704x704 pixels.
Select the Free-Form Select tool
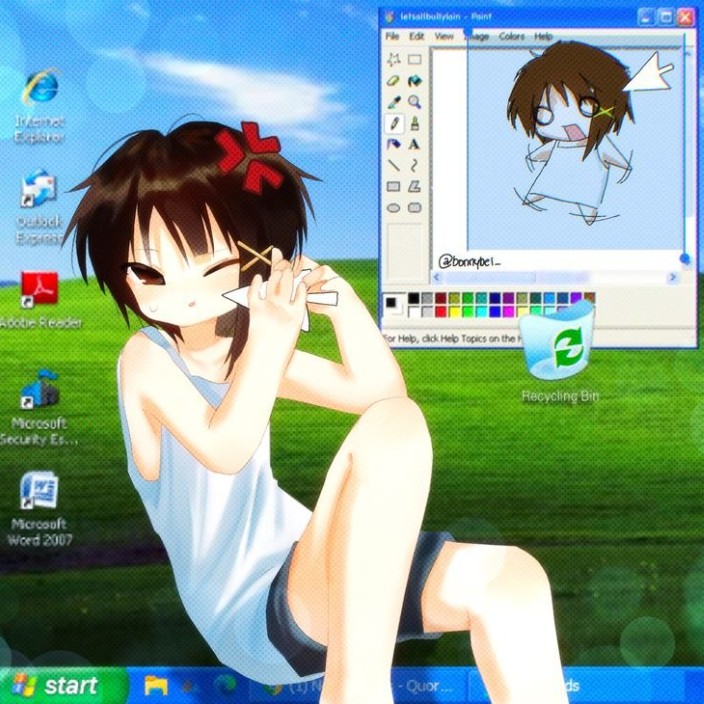click(394, 60)
